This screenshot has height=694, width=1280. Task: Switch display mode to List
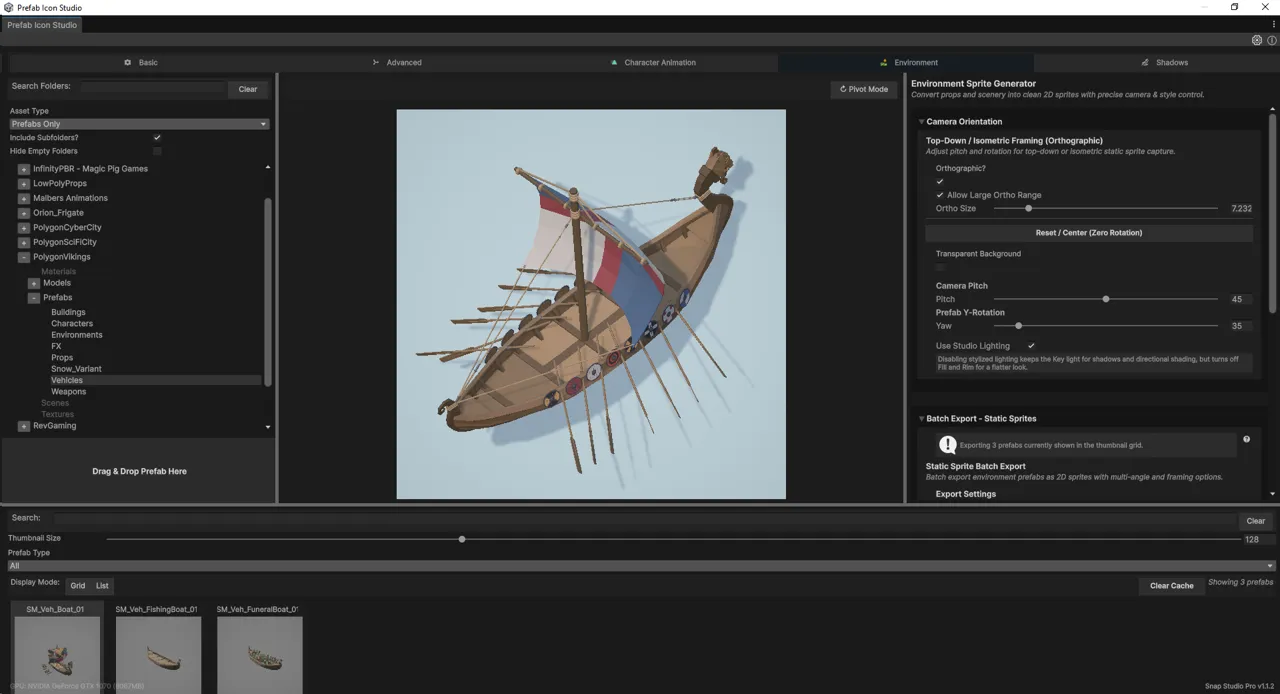[x=102, y=585]
